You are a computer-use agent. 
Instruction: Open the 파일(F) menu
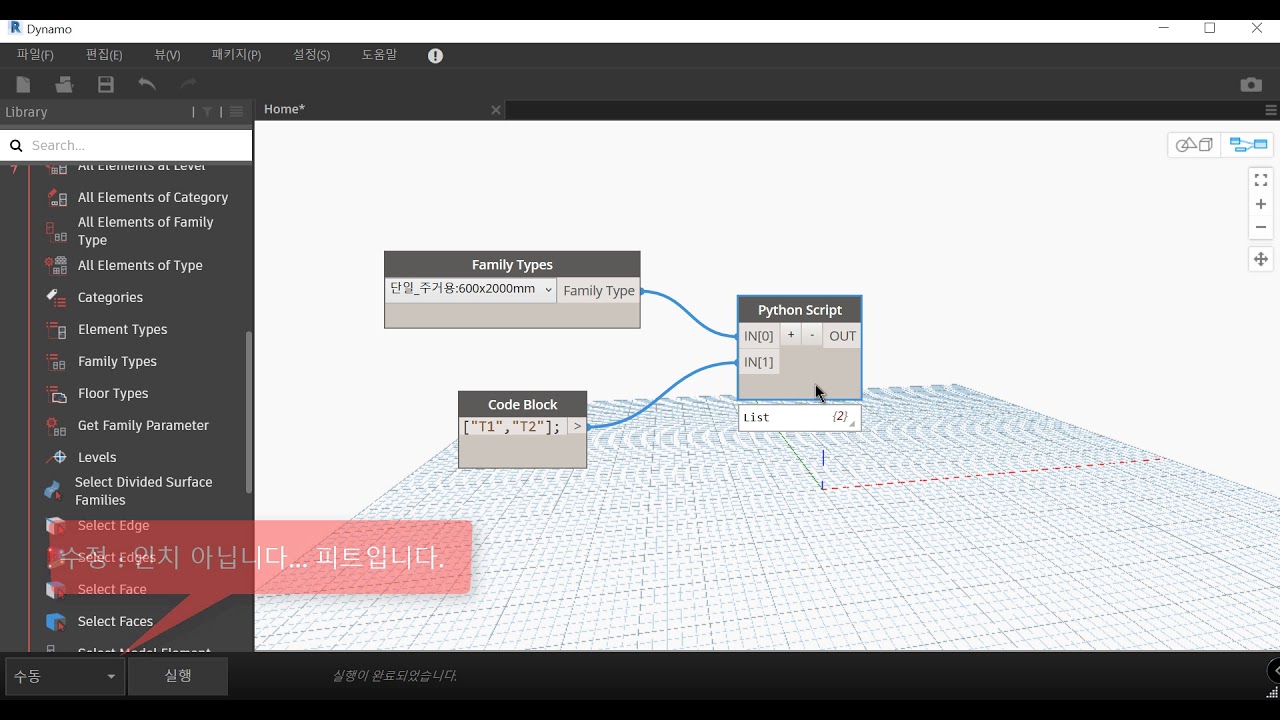coord(35,55)
